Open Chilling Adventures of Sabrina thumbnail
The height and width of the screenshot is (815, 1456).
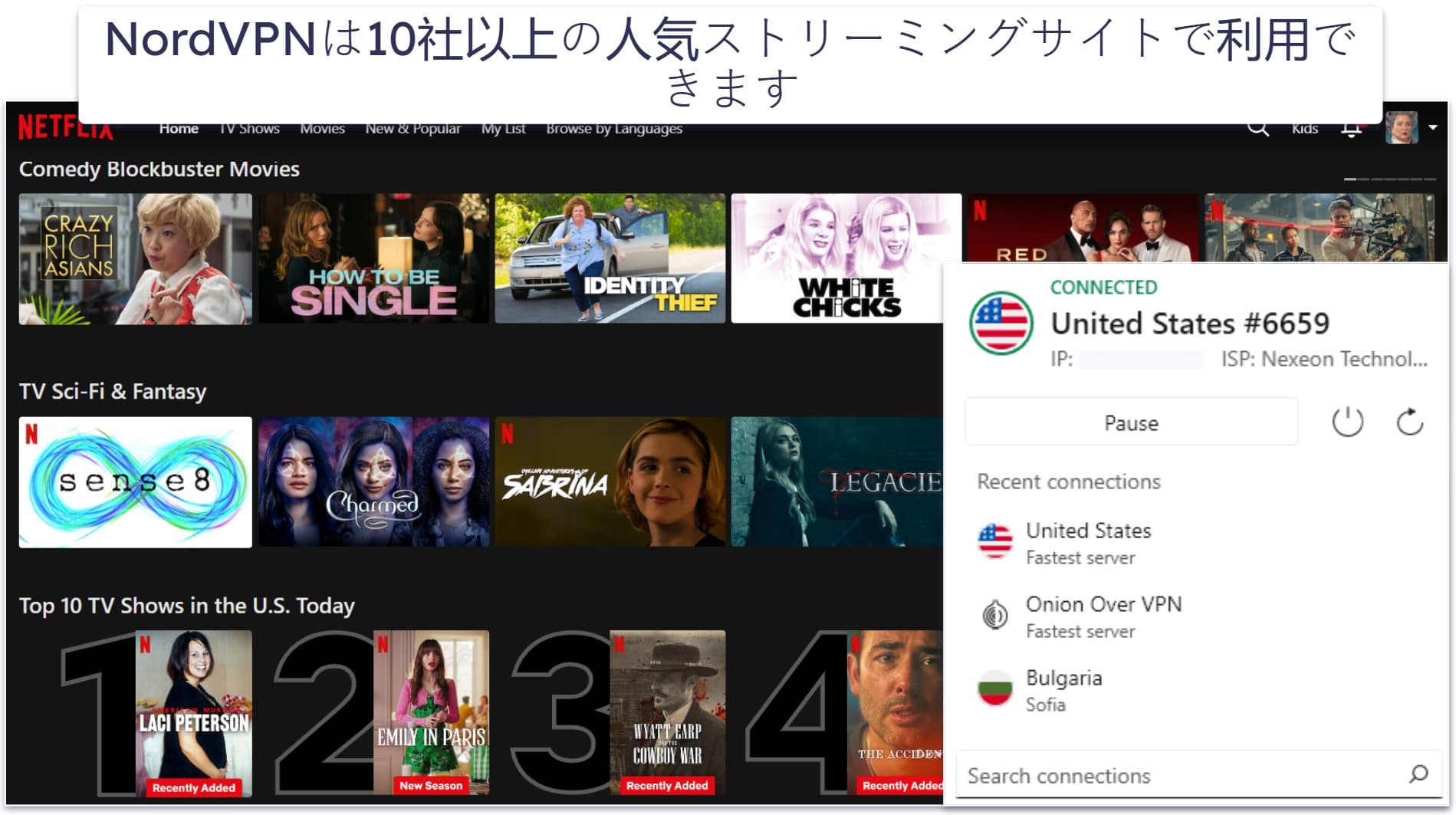tap(610, 482)
